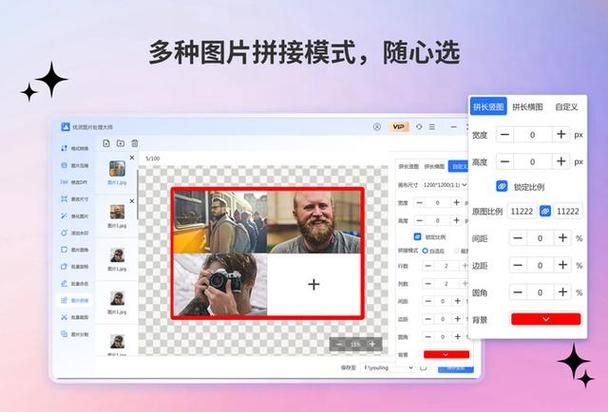
Task: Select the bearded man thumbnail in the image list
Action: coord(117,212)
